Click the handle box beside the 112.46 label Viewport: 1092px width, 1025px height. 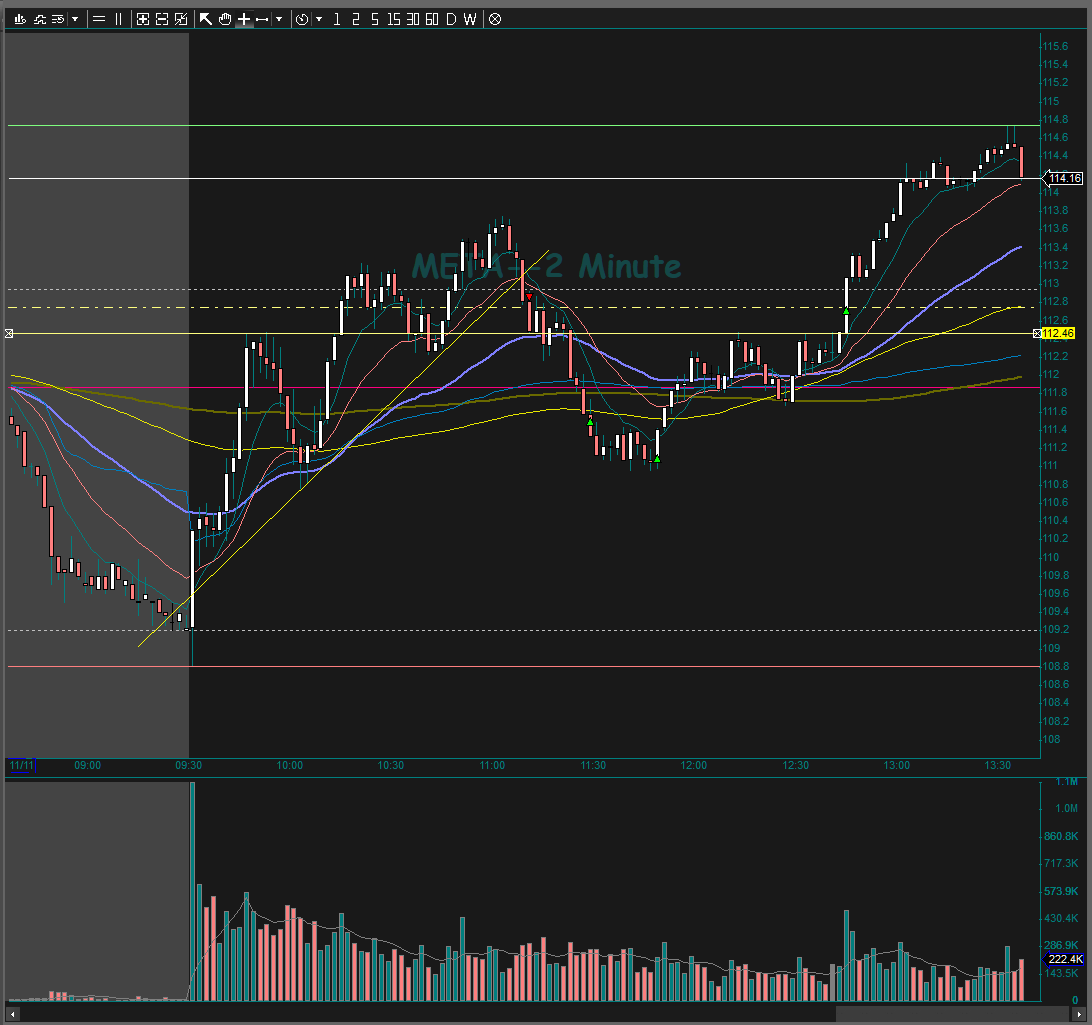click(1037, 334)
